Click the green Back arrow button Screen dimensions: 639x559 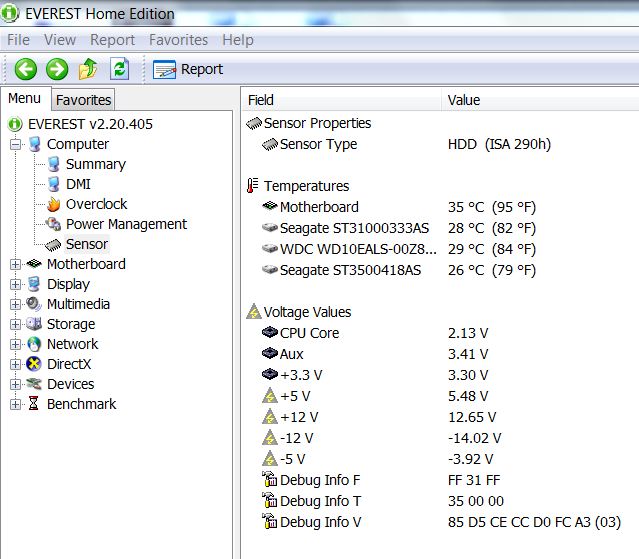click(x=26, y=69)
